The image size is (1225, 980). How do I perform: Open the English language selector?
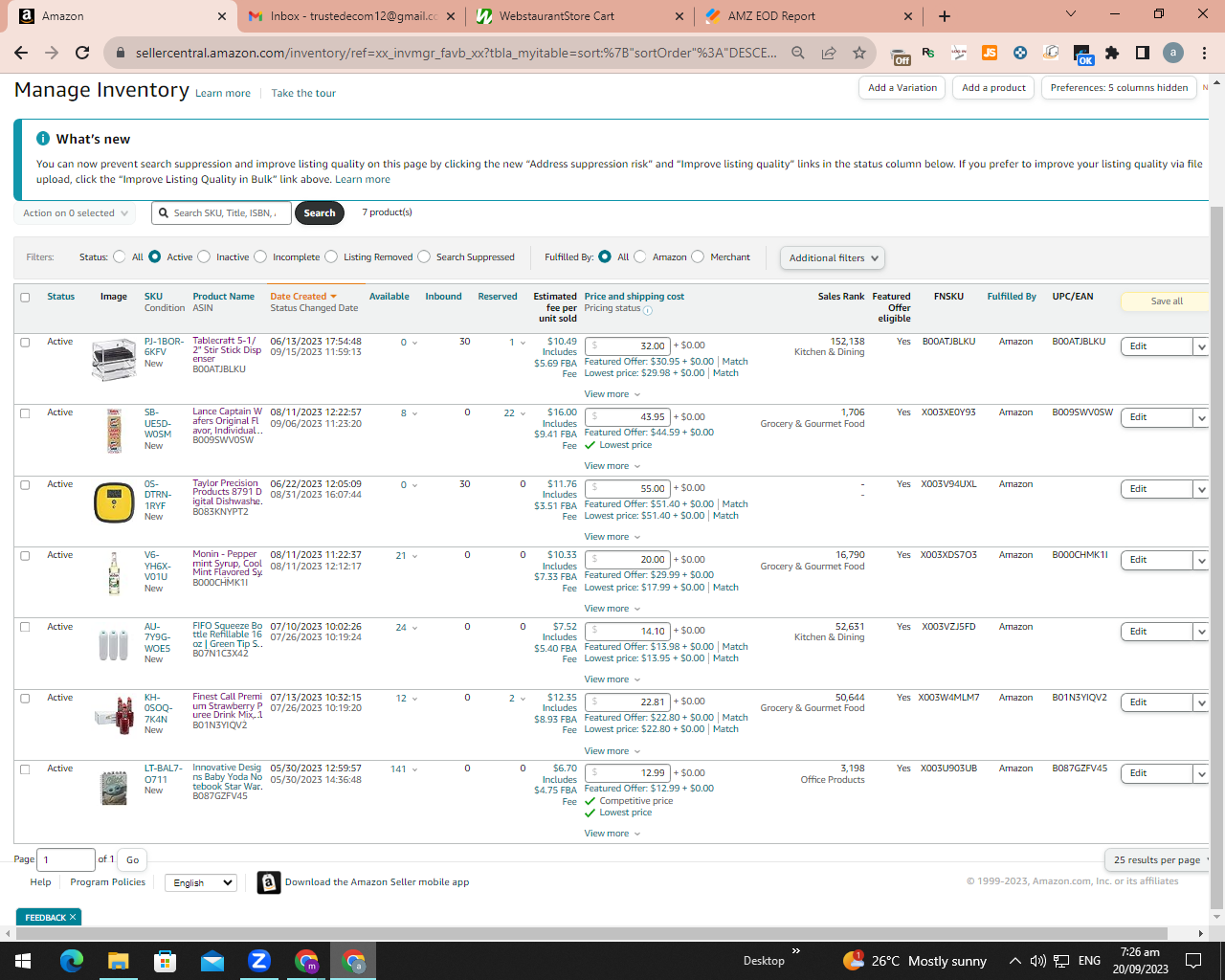200,882
